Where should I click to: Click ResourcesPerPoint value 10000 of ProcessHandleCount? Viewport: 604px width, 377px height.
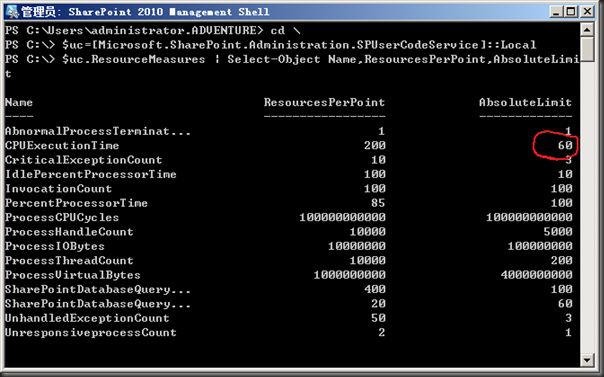click(x=367, y=232)
